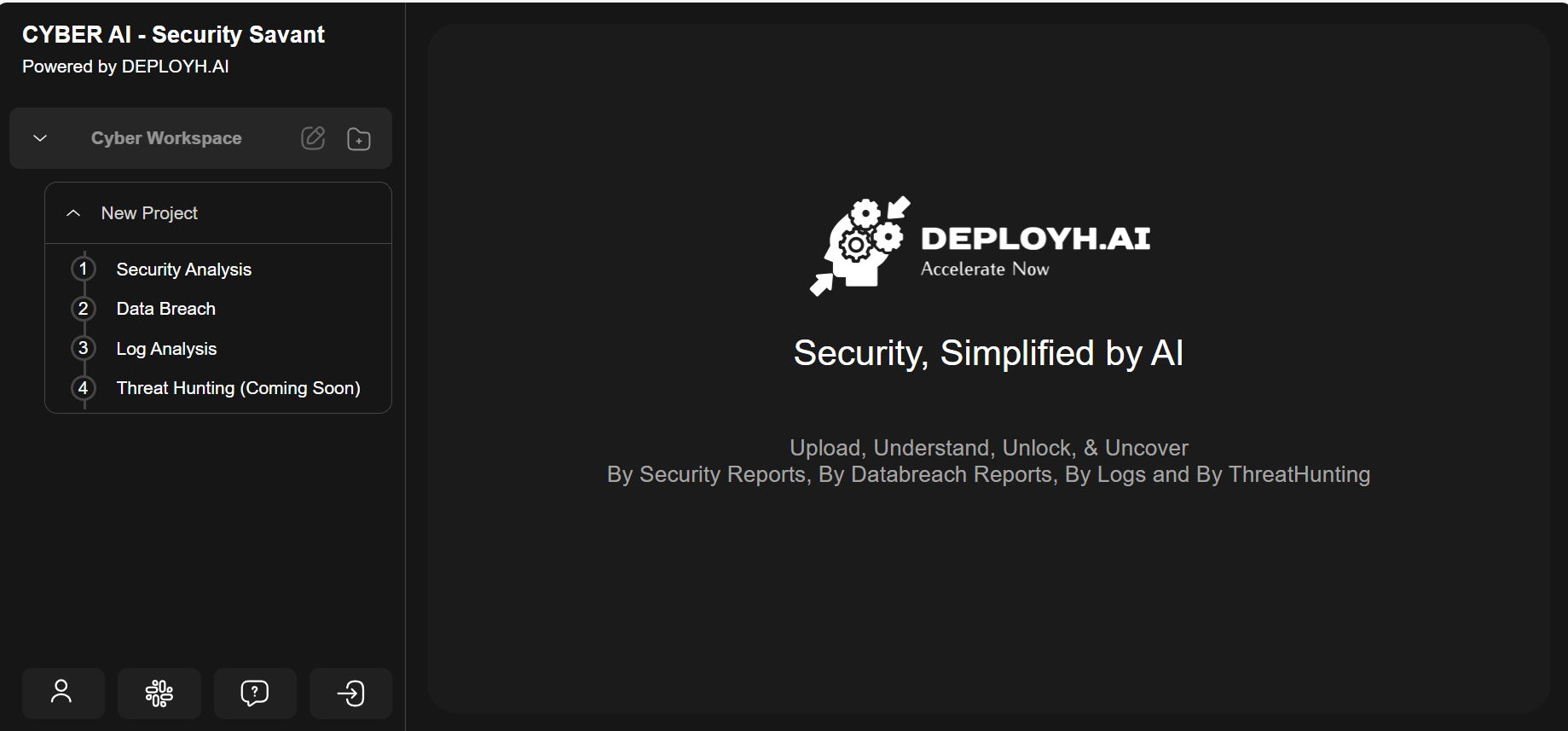Click the New Project header label
Screen dimensions: 1568x731
(x=149, y=213)
